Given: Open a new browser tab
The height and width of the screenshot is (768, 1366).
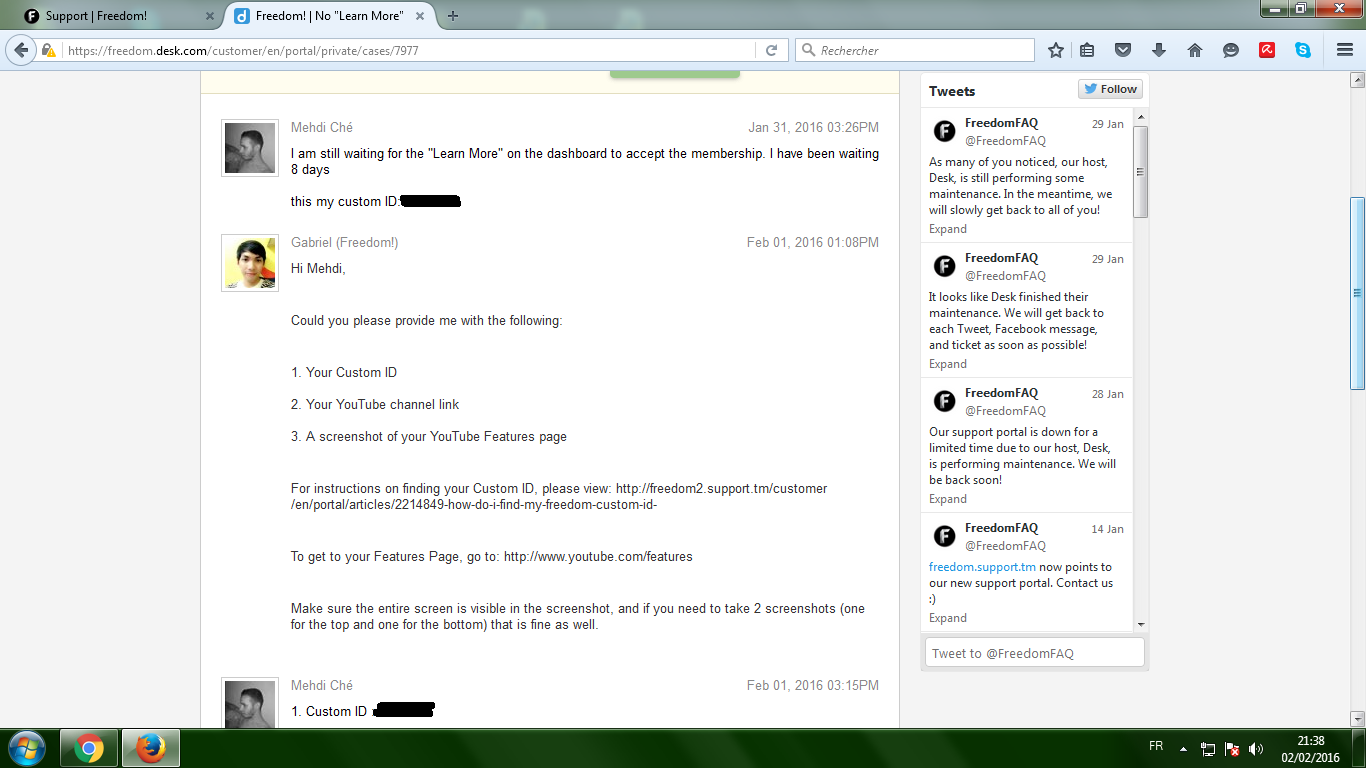Looking at the screenshot, I should (x=453, y=16).
